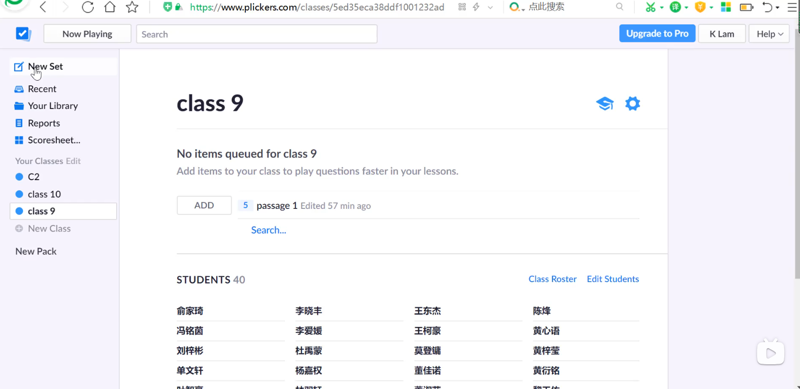Click the New Set pencil icon
Image resolution: width=800 pixels, height=389 pixels.
(19, 66)
